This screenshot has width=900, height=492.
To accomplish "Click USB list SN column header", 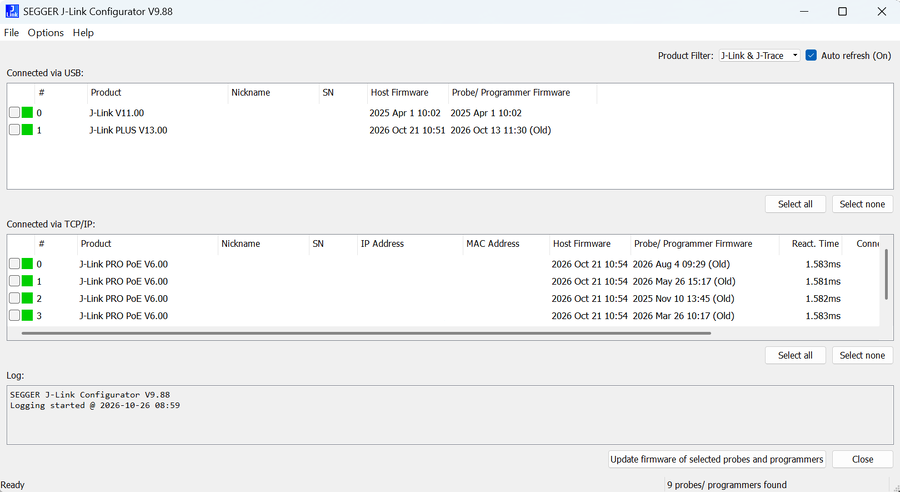I will 343,92.
